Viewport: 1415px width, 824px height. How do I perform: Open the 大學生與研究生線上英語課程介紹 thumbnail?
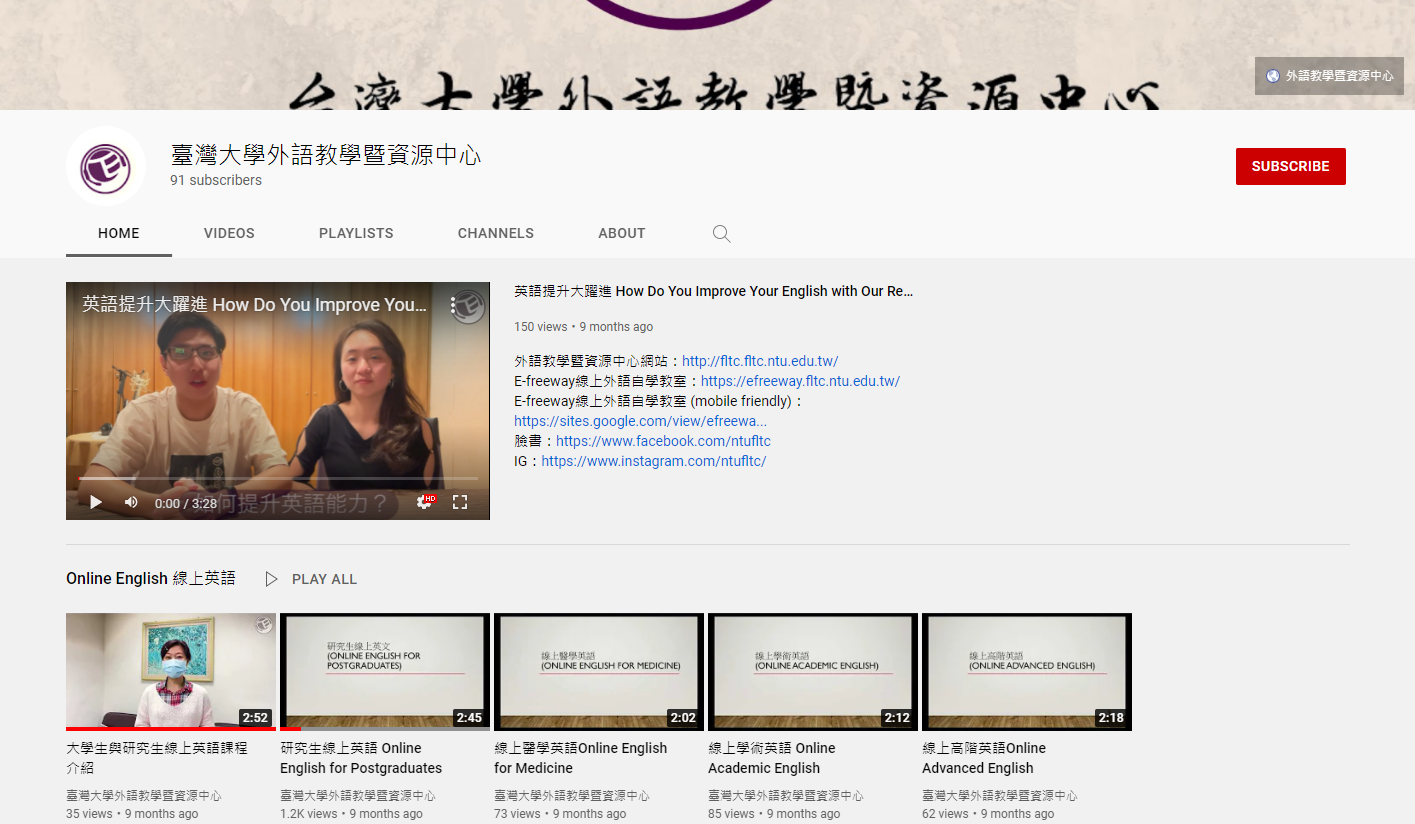tap(171, 672)
